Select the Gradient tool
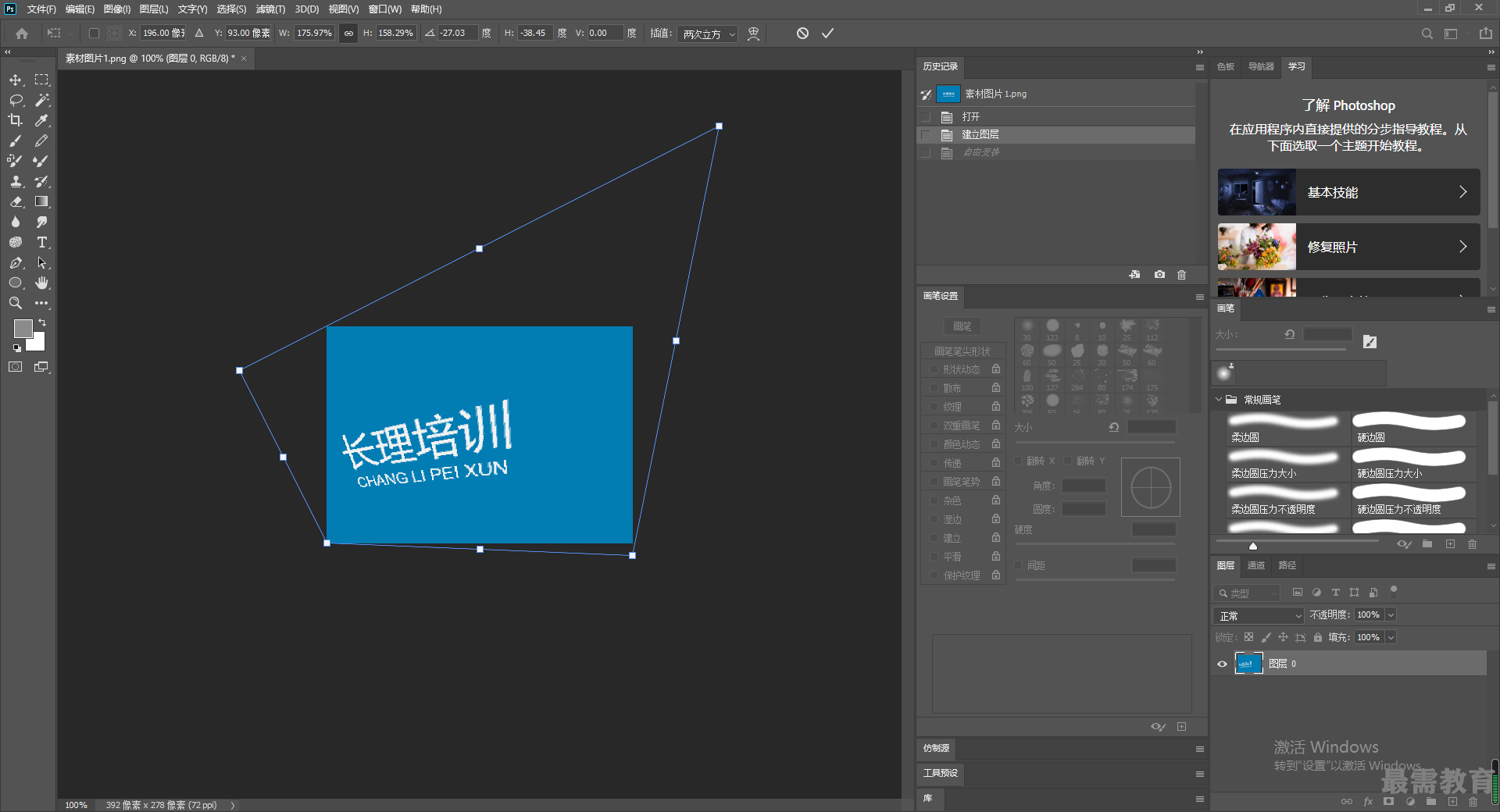1500x812 pixels. coord(41,201)
